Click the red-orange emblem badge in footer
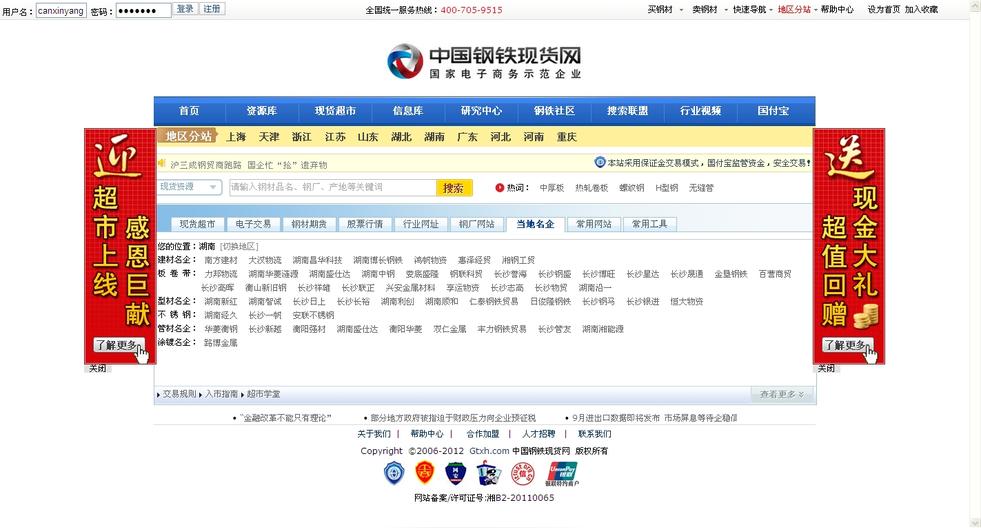This screenshot has width=981, height=528. [x=425, y=473]
